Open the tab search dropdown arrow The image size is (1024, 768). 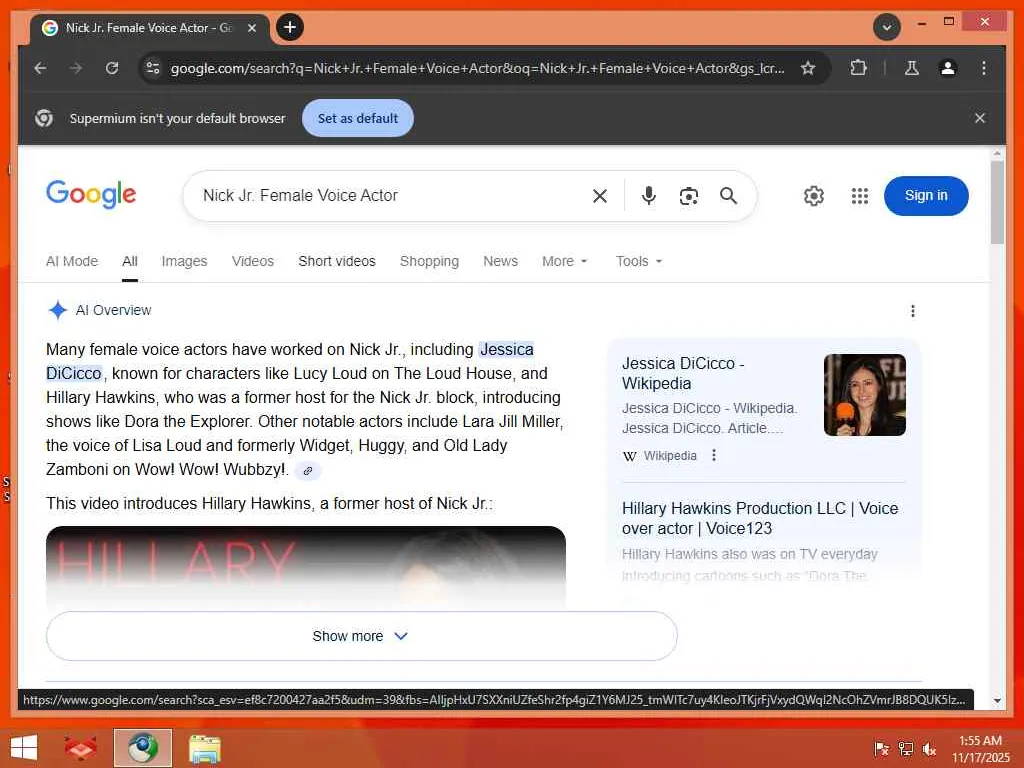(887, 27)
